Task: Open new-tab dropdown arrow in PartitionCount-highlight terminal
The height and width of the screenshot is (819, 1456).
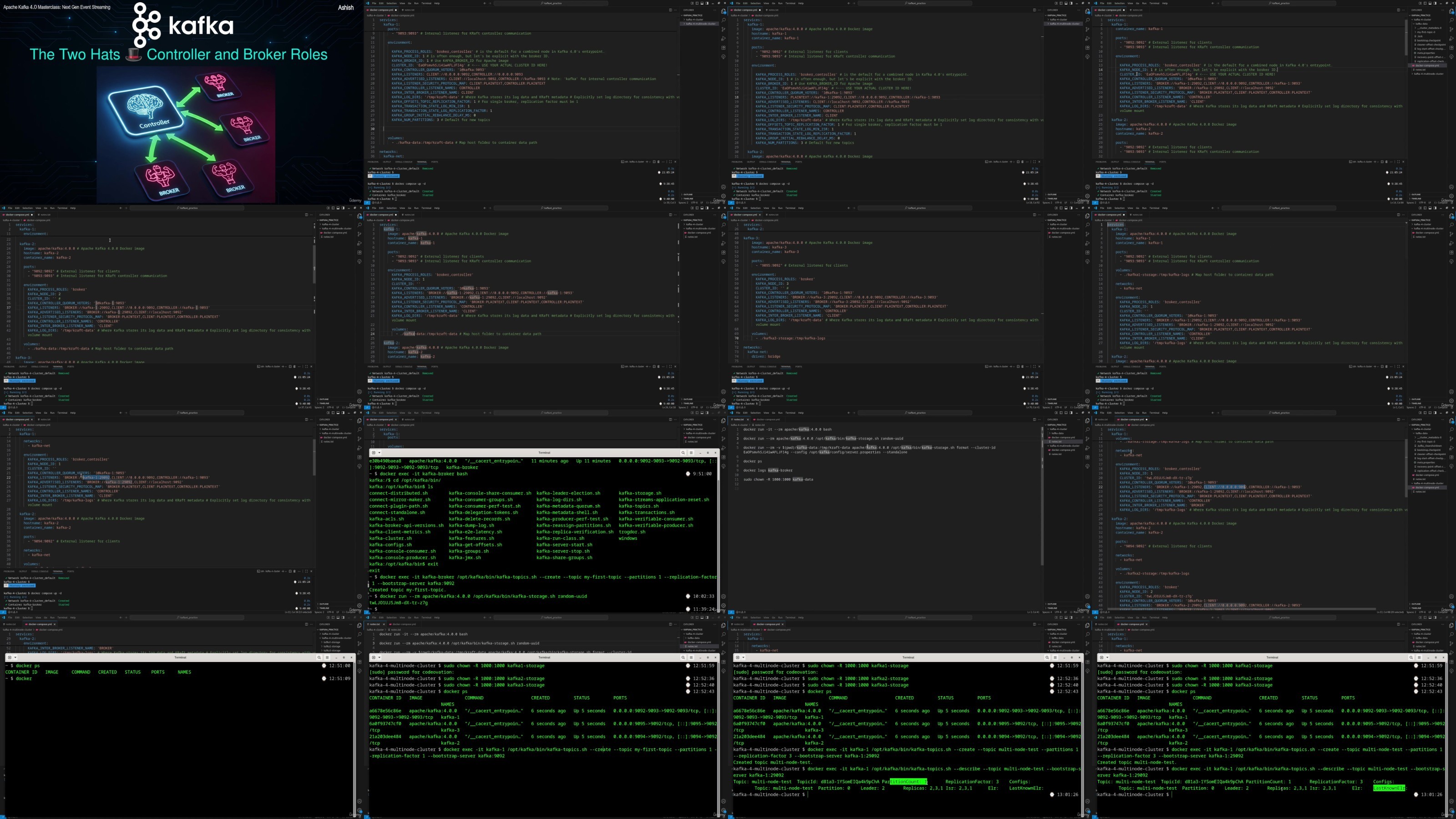Action: pos(743,657)
